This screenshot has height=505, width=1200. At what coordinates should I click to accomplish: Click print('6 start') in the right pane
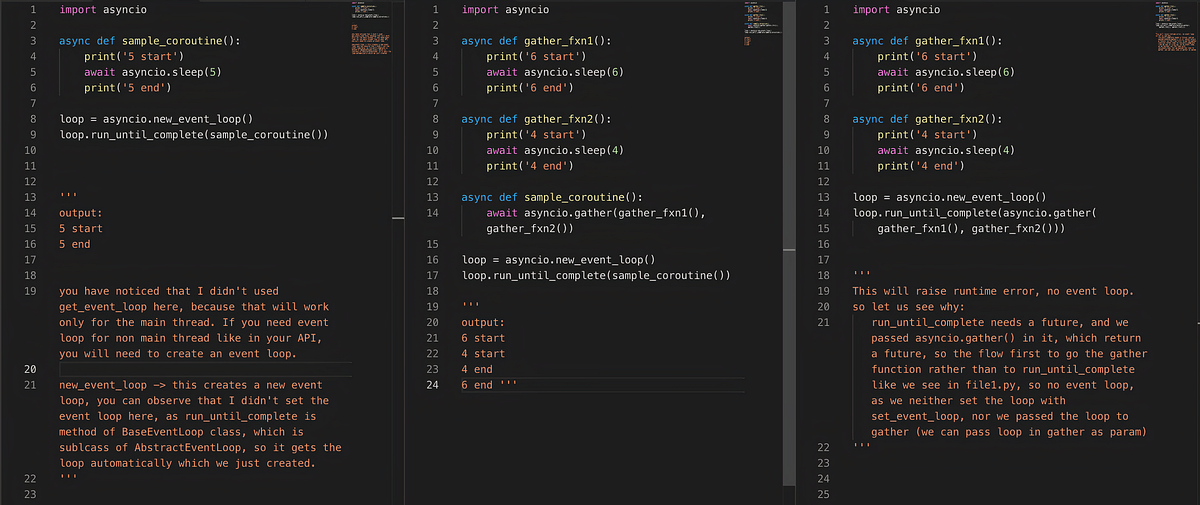click(x=926, y=56)
